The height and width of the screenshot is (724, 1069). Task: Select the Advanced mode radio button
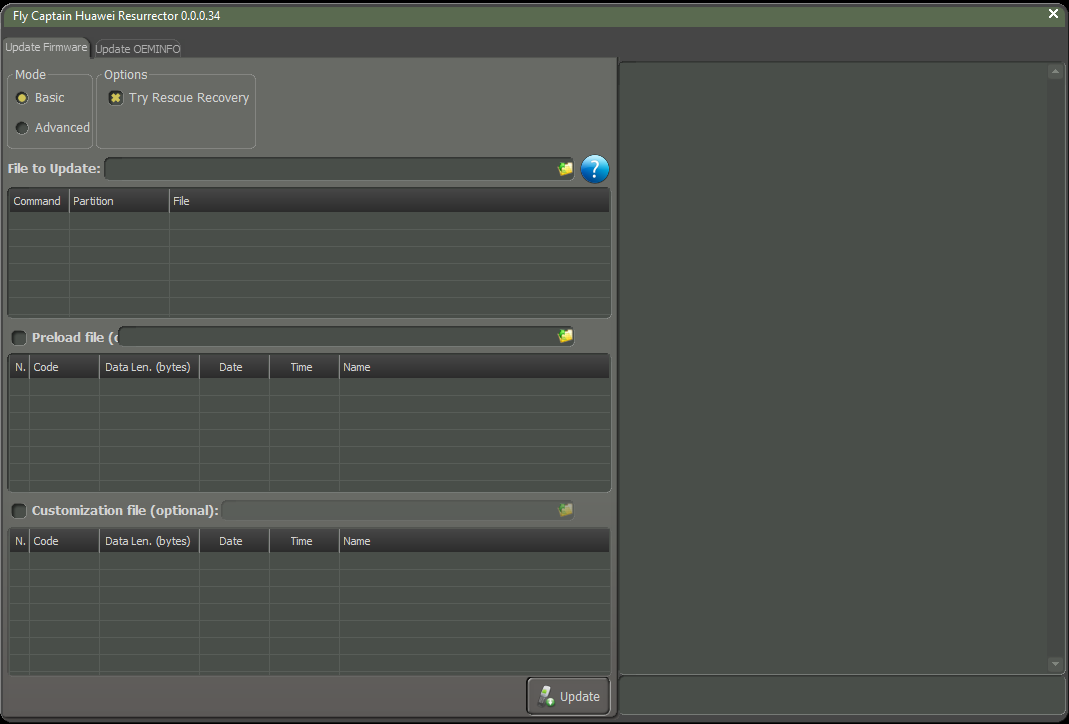[22, 128]
